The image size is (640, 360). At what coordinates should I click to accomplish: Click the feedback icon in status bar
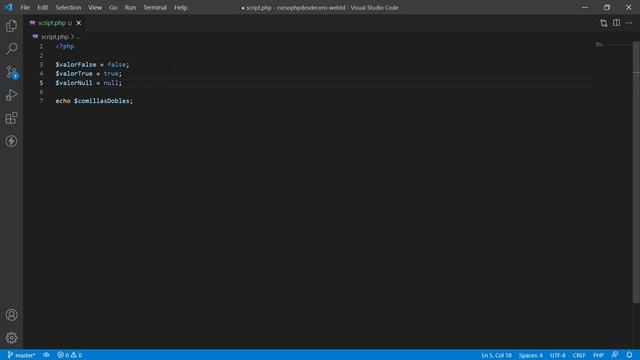(x=615, y=355)
